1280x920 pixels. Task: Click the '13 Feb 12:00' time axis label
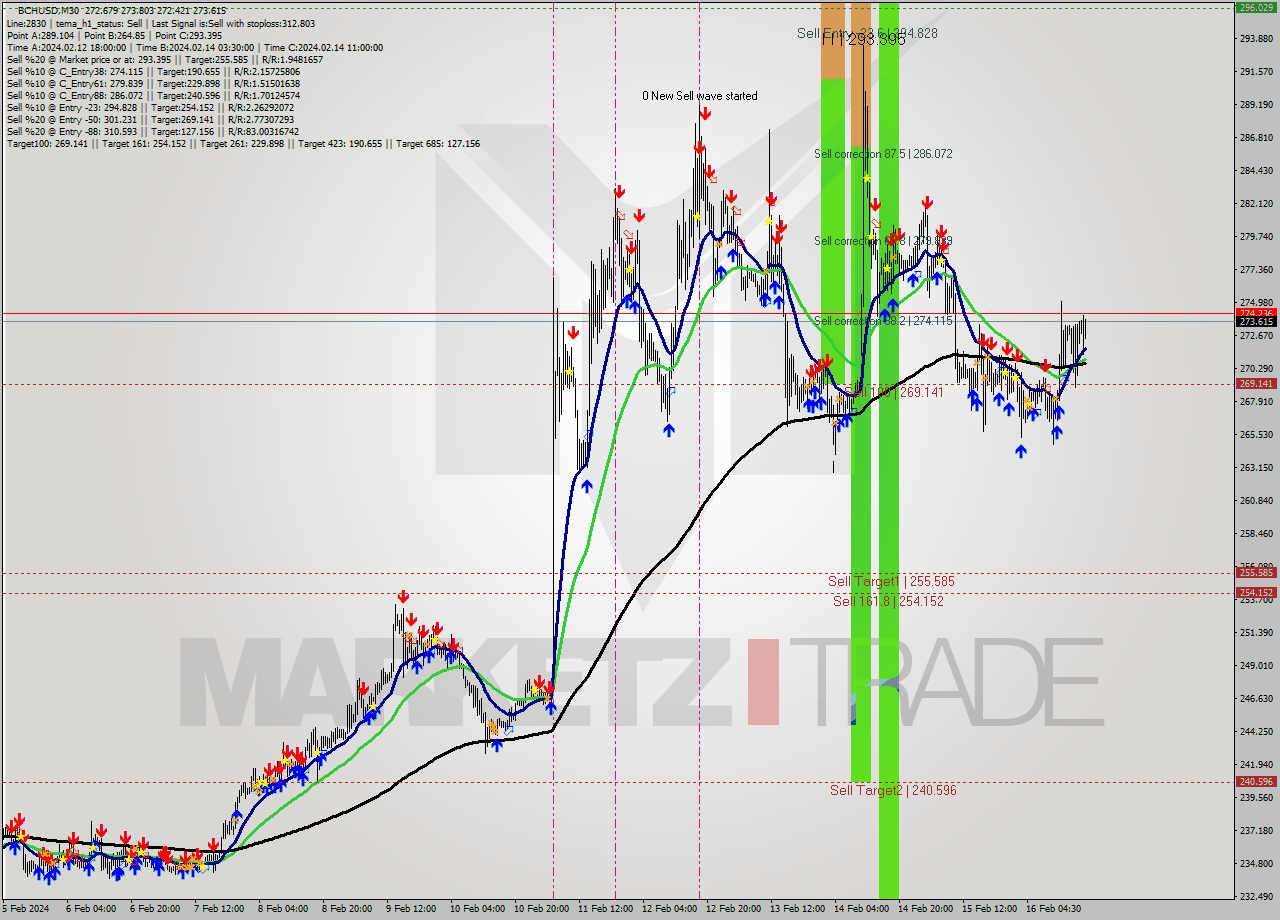[796, 909]
